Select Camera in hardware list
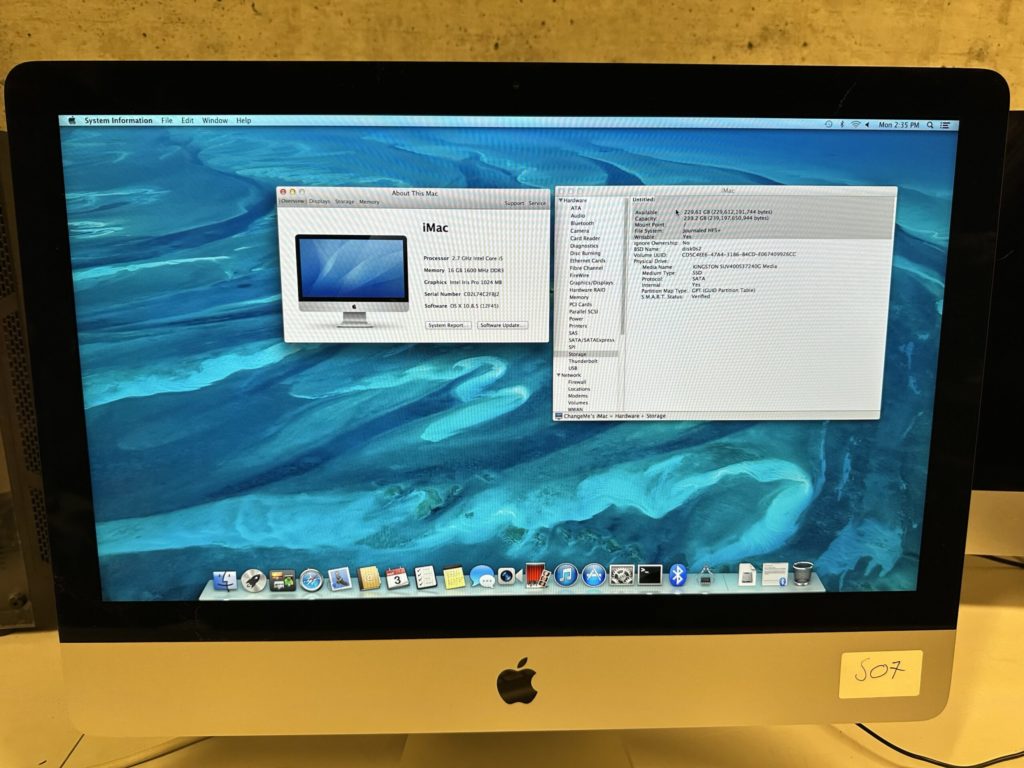This screenshot has height=768, width=1024. pyautogui.click(x=579, y=231)
